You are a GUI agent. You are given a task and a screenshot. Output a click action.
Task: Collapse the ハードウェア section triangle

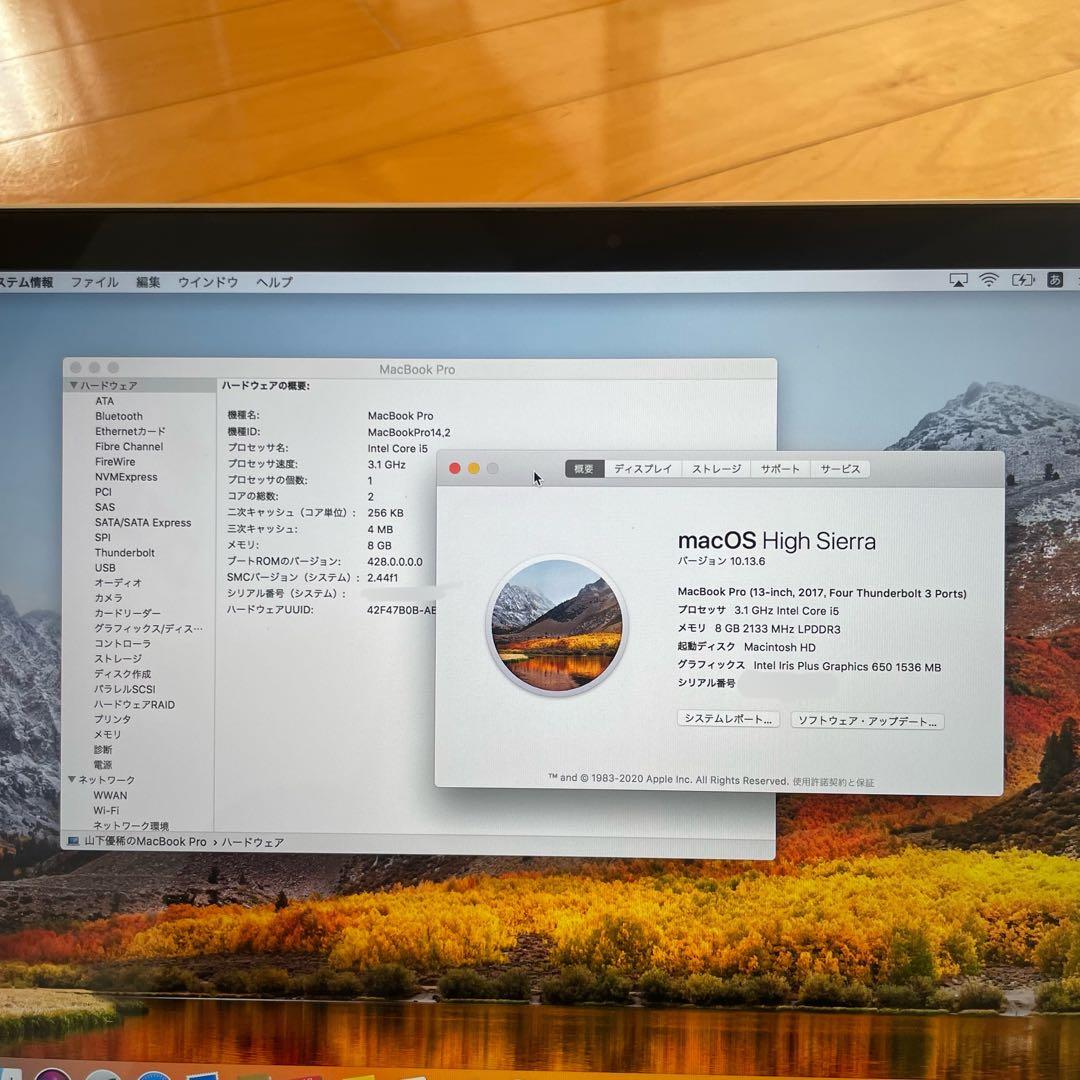pyautogui.click(x=73, y=385)
